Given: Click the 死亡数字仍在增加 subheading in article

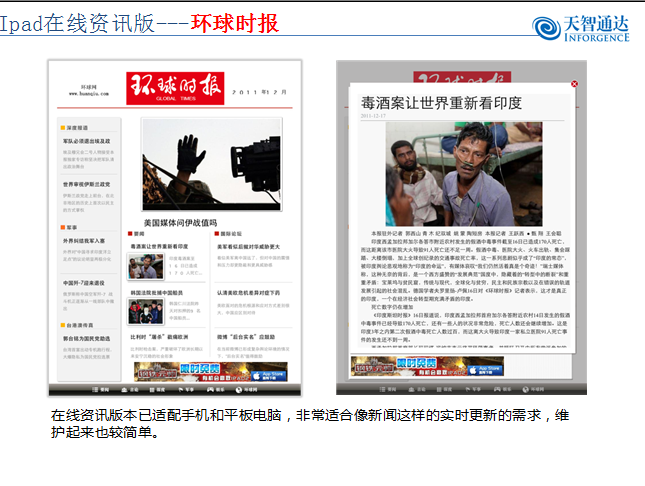Looking at the screenshot, I should point(392,307).
